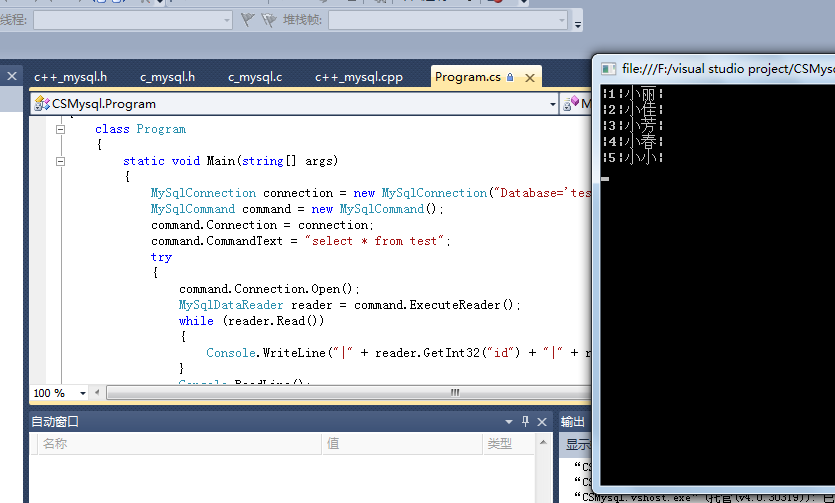Switch to the c++_mysql.h tab
The width and height of the screenshot is (835, 503).
coord(70,77)
